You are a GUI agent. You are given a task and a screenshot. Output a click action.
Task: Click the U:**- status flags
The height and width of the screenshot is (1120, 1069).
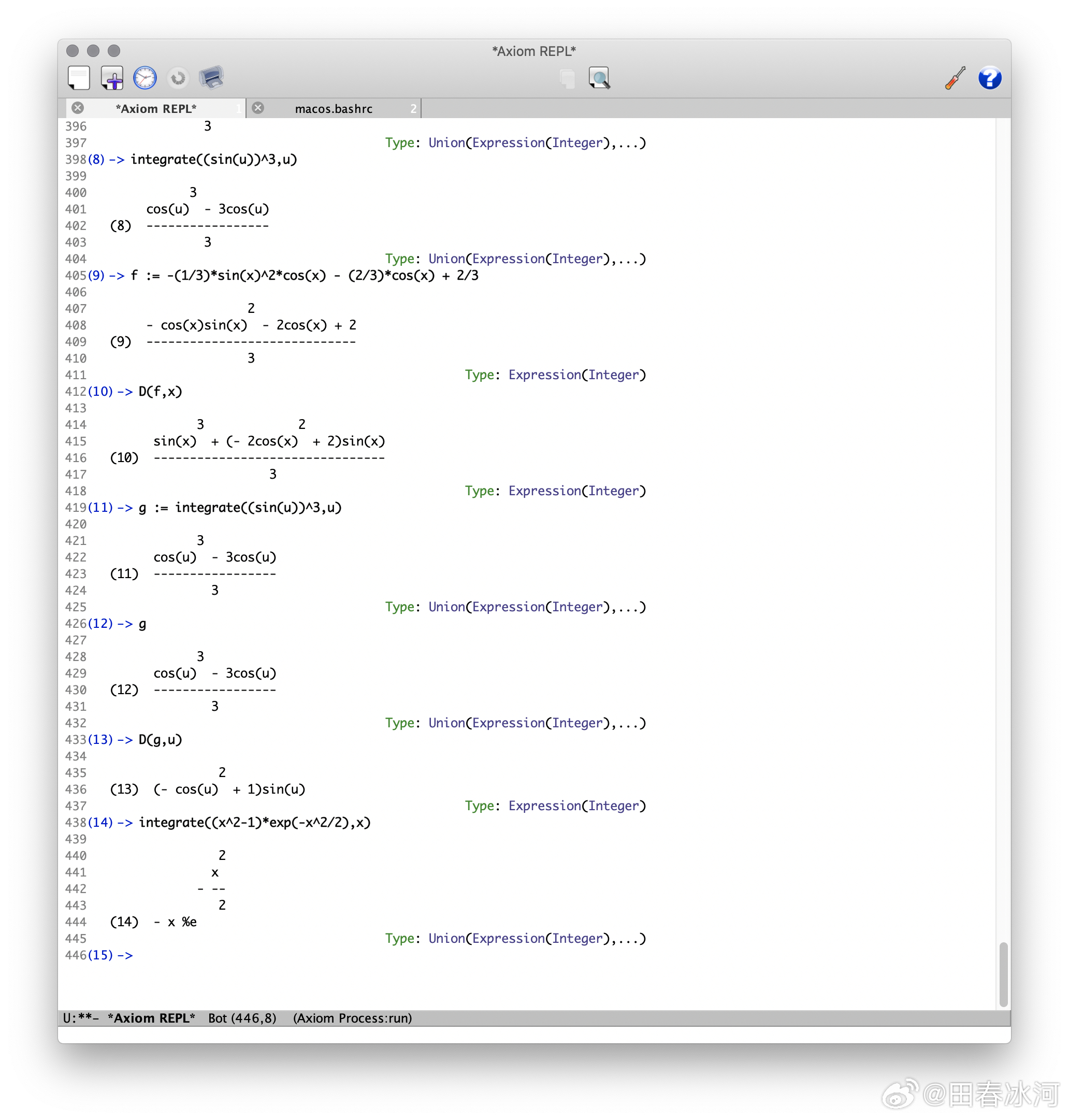point(80,1018)
